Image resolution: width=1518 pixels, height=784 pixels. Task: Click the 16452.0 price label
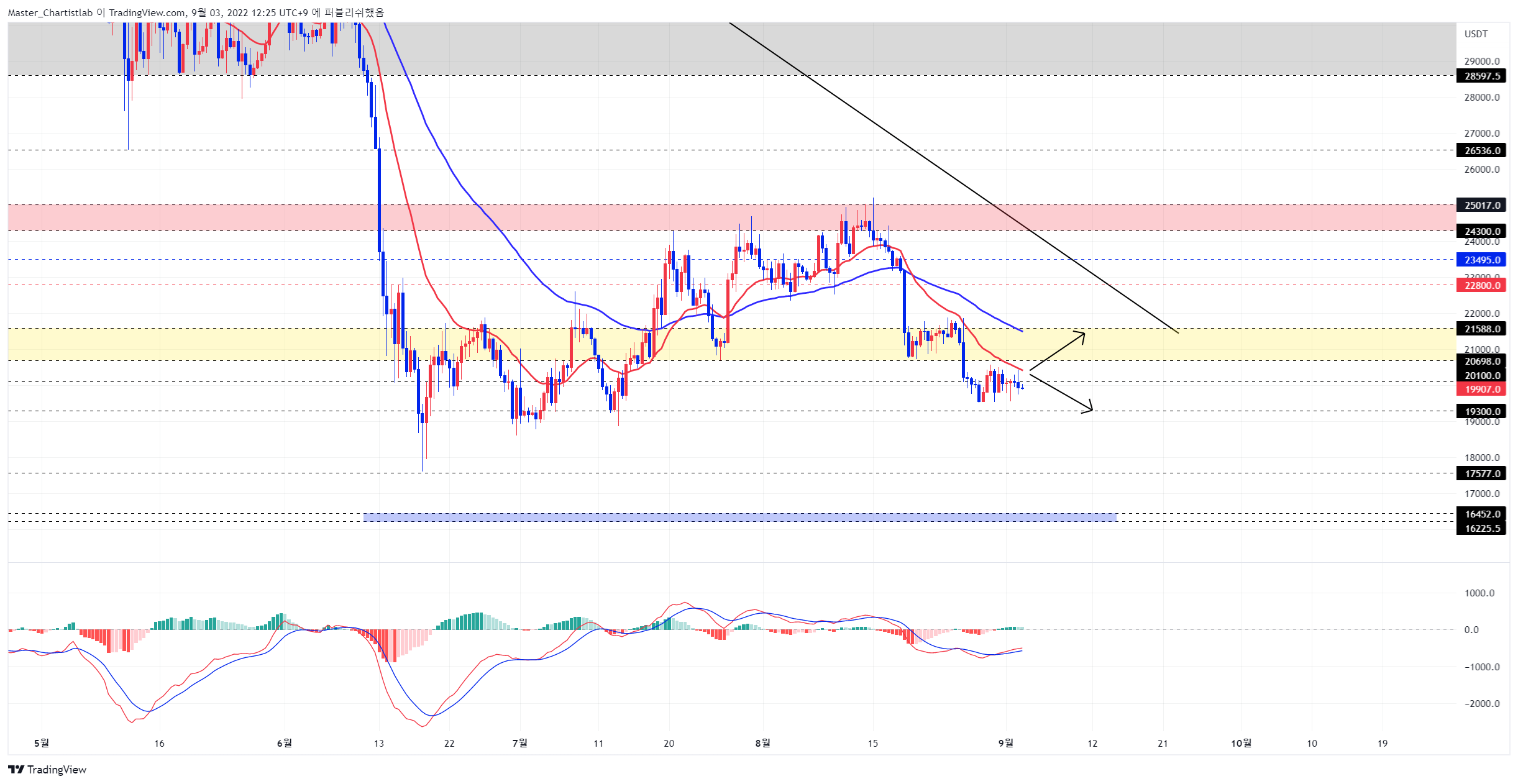tap(1481, 514)
